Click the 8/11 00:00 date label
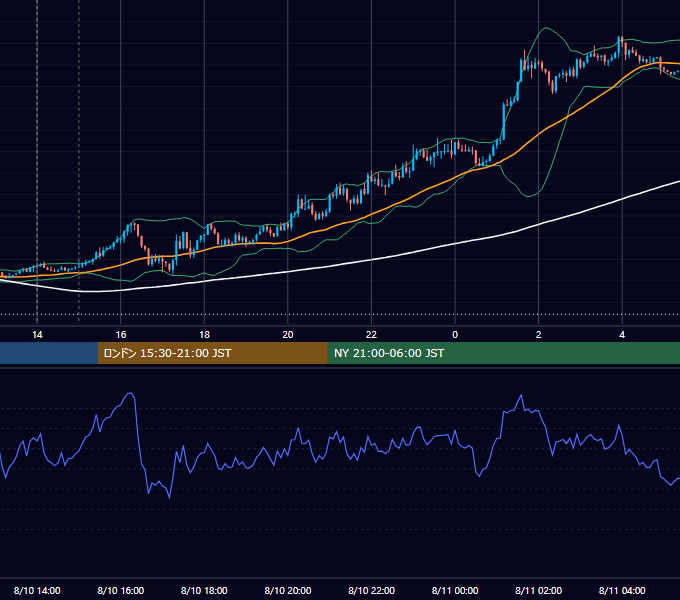680x600 pixels. pyautogui.click(x=455, y=590)
